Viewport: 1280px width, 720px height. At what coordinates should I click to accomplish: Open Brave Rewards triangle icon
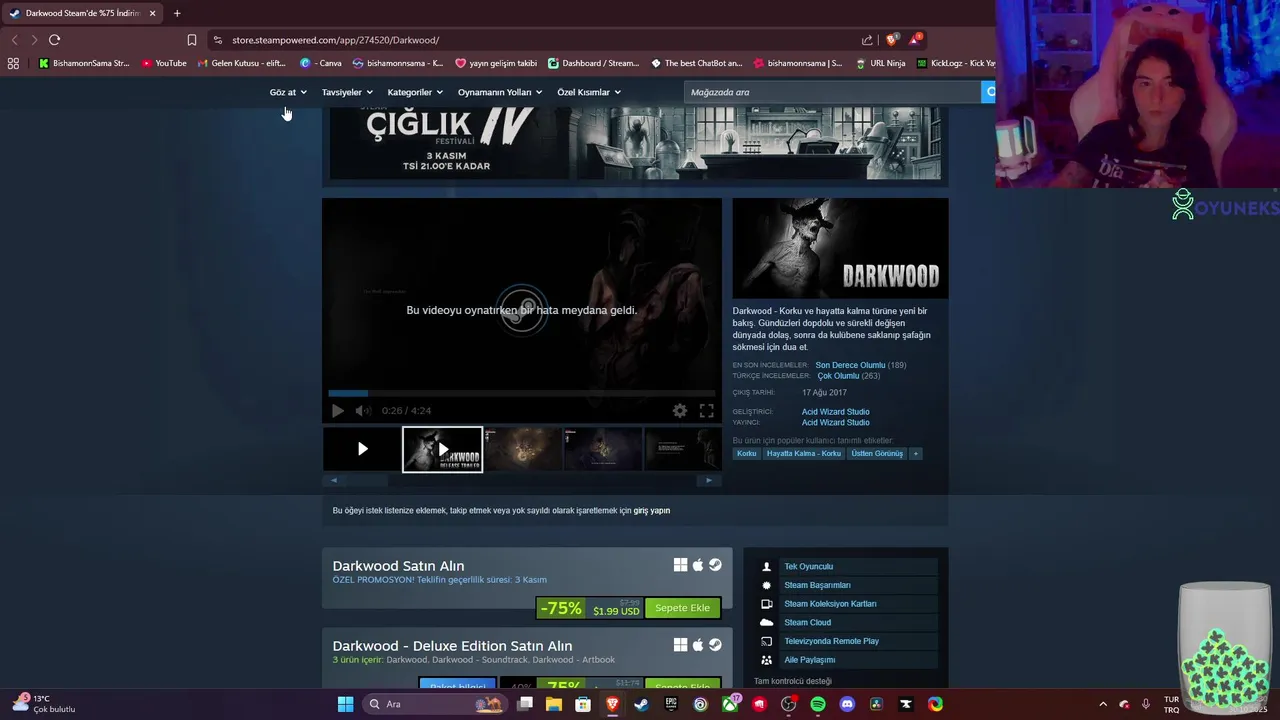(916, 40)
